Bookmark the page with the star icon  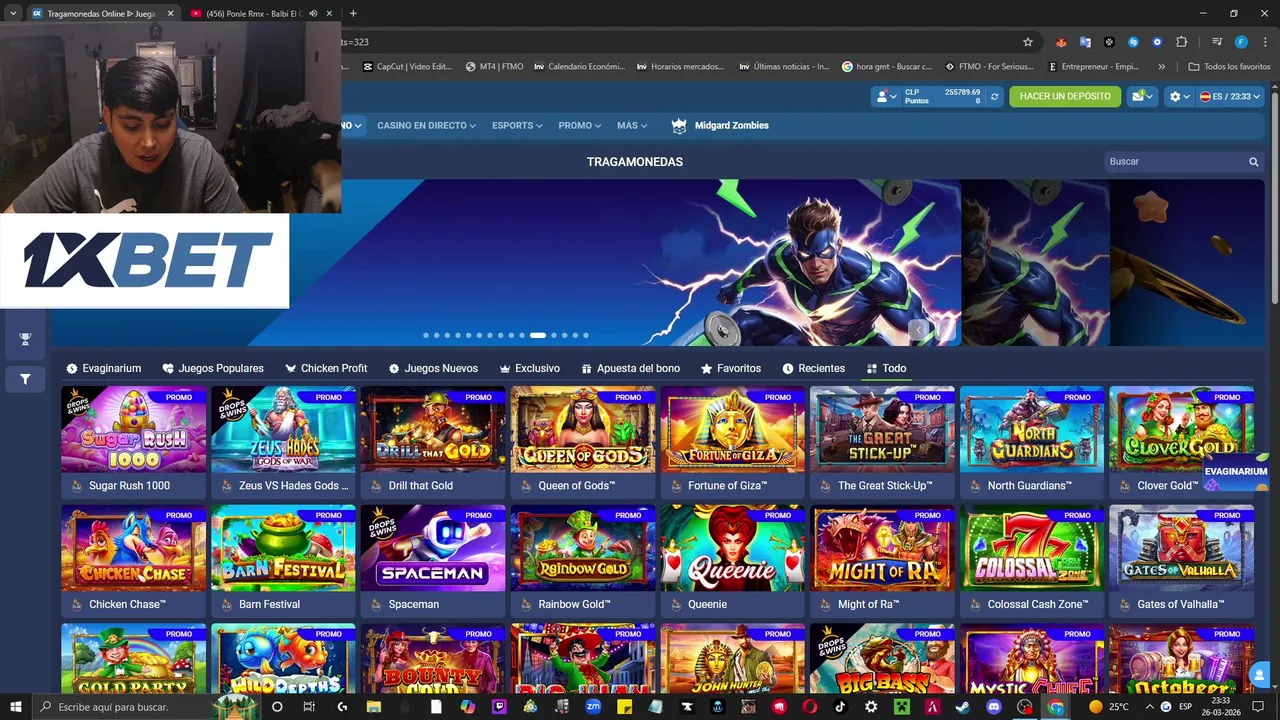point(1027,42)
